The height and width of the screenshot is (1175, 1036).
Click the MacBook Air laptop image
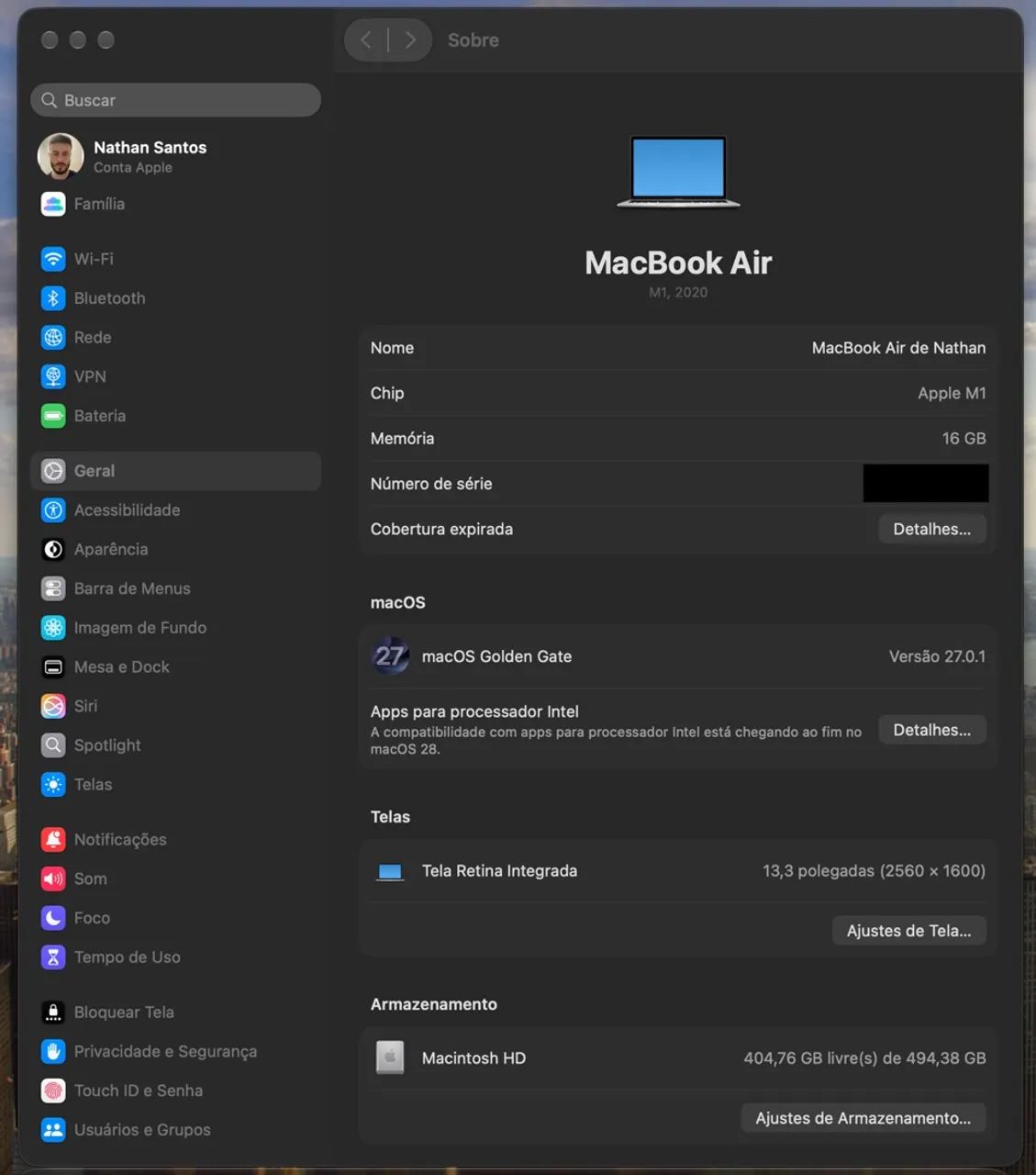[678, 172]
